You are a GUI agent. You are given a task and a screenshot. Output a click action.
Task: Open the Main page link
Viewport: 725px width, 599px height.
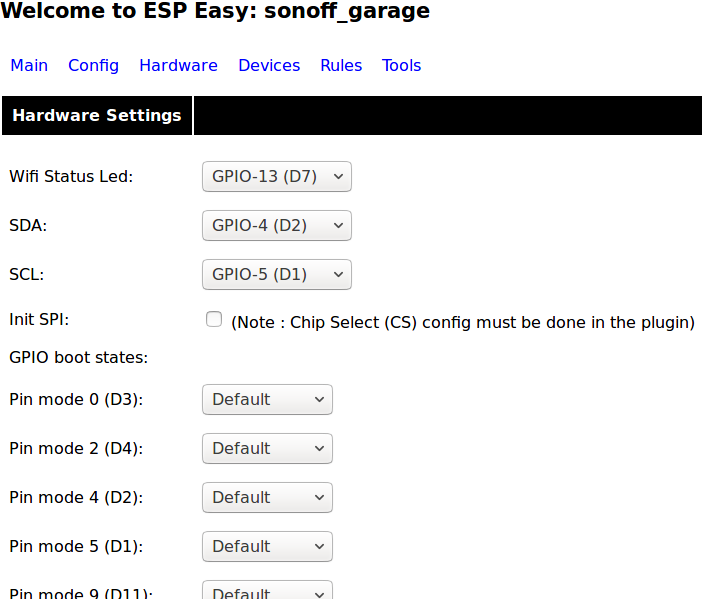(29, 66)
